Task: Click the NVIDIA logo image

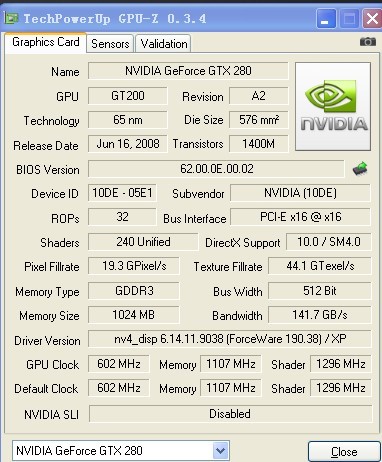Action: coord(333,106)
